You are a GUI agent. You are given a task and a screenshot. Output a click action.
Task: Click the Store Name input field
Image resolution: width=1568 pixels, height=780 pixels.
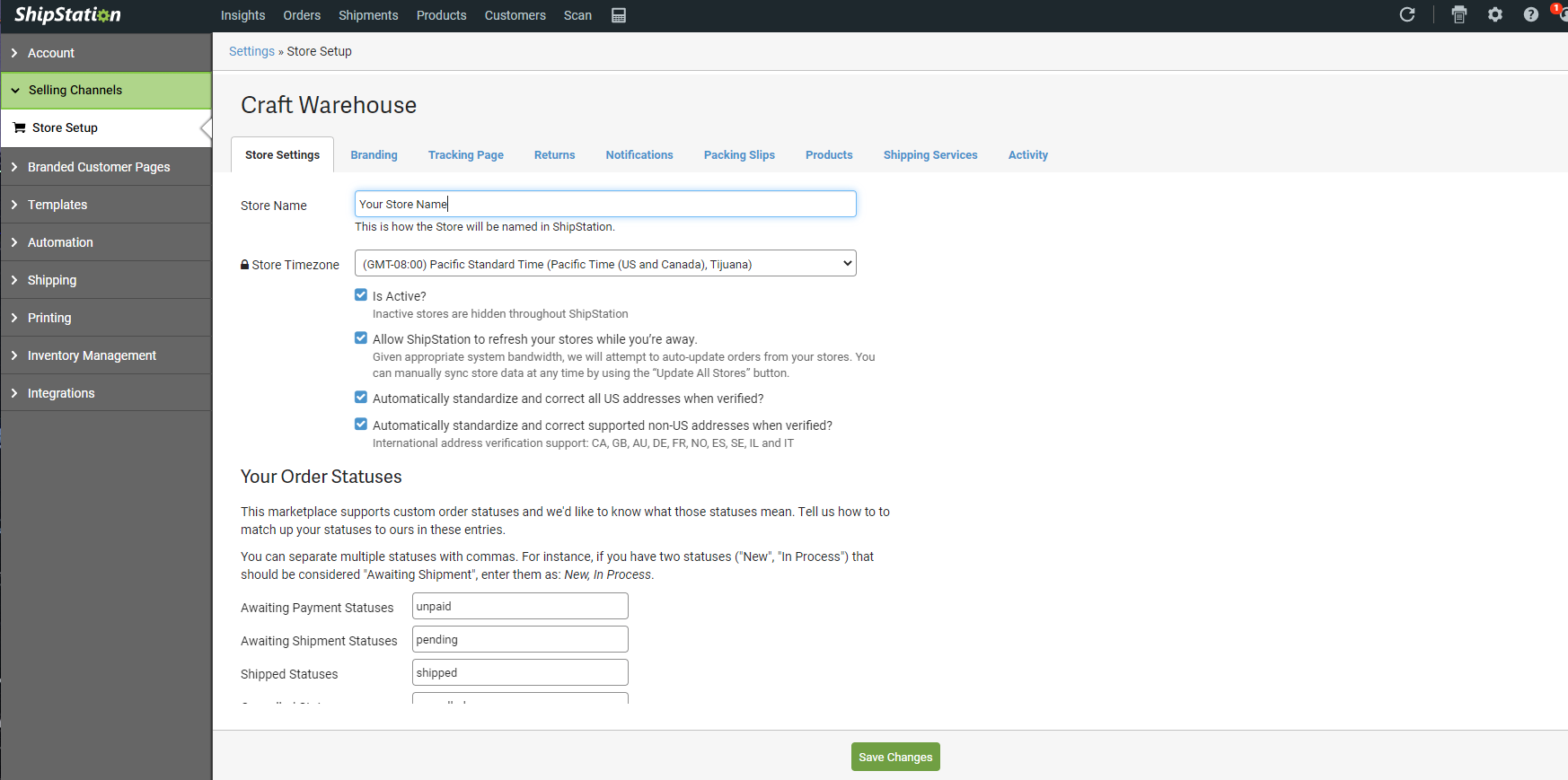pos(605,204)
